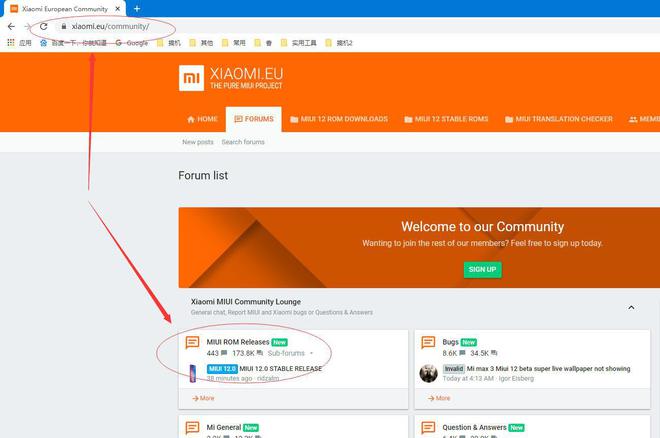Open MIUI 12.0 STABLE RELEASE thread
The width and height of the screenshot is (660, 438).
280,368
